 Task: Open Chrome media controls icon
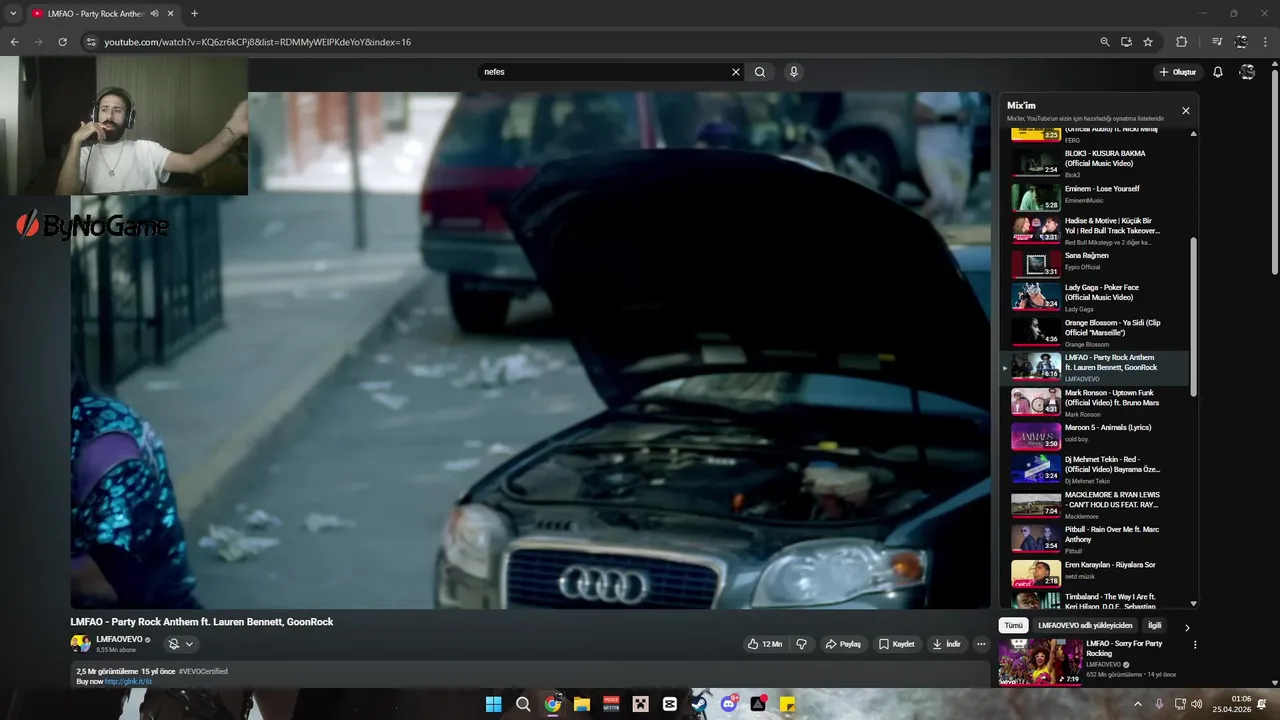[x=1217, y=42]
